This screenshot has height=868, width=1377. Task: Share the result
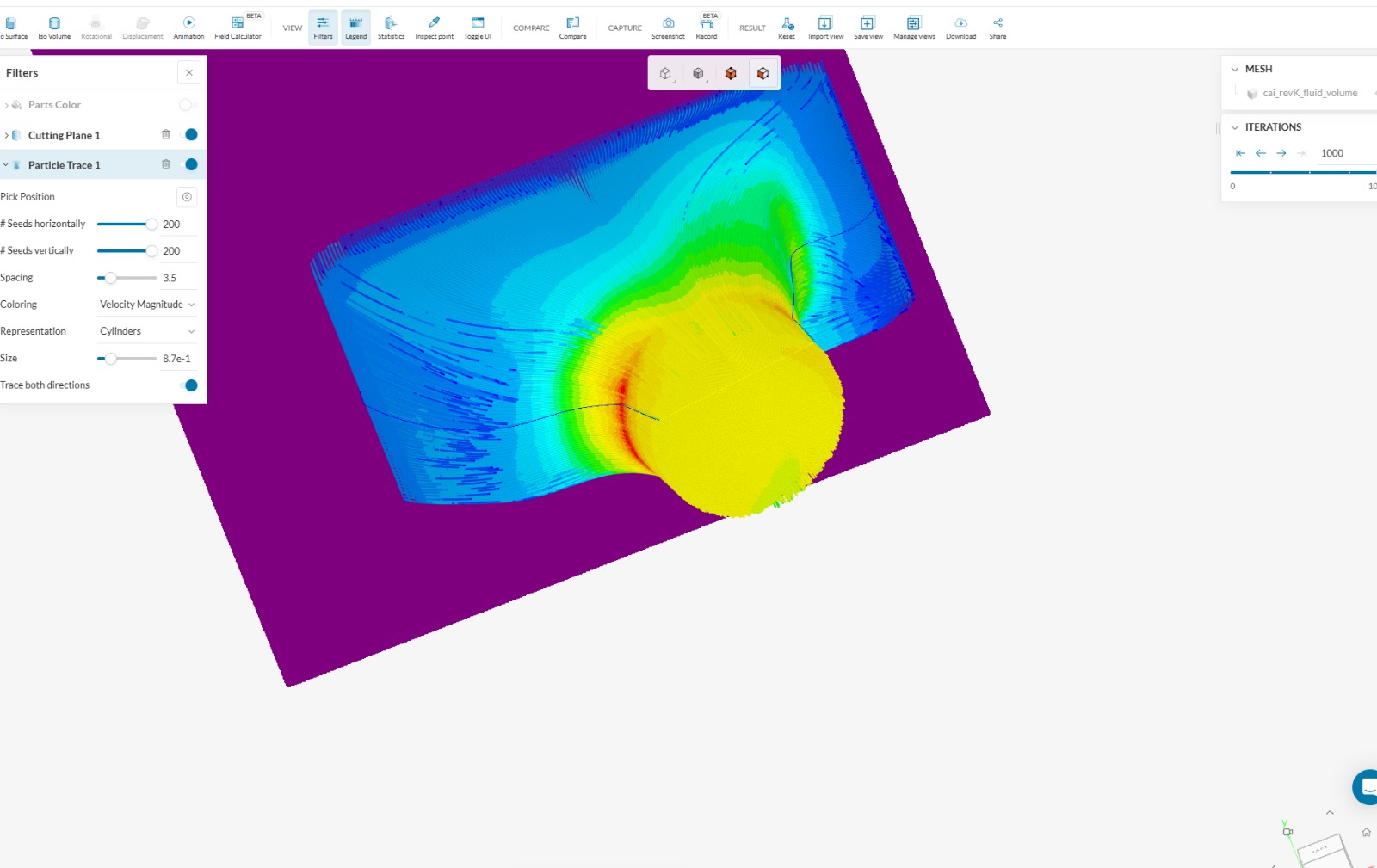997,28
